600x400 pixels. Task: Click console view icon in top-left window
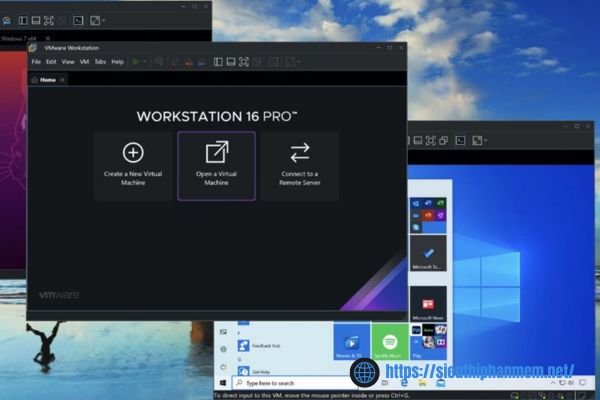(78, 20)
